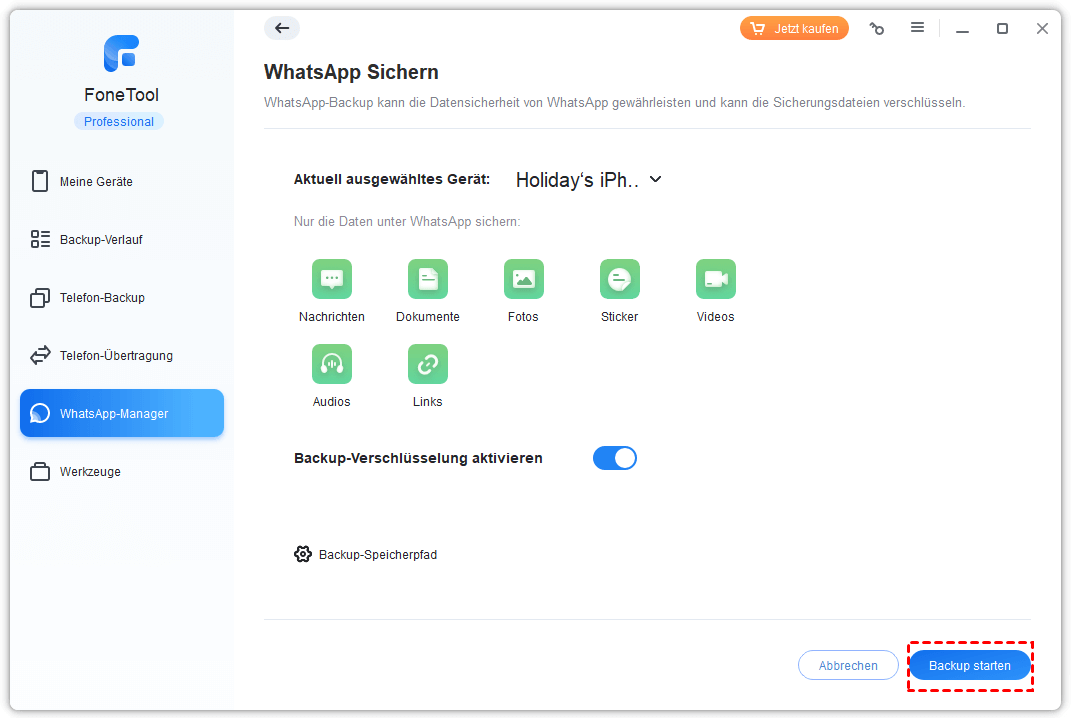Open the hamburger main menu
This screenshot has width=1075, height=718.
tap(917, 29)
